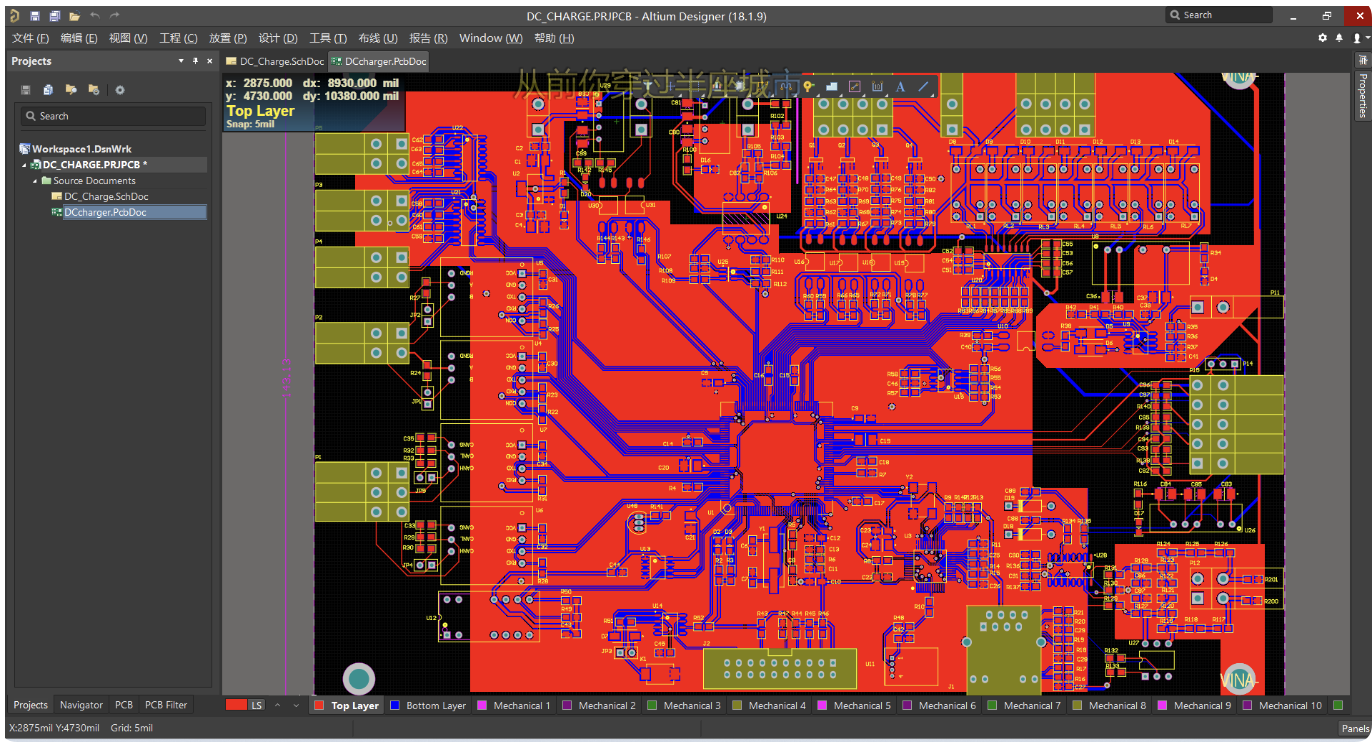Click the Undo arrow in the title bar
Viewport: 1372px width, 742px height.
pyautogui.click(x=95, y=16)
